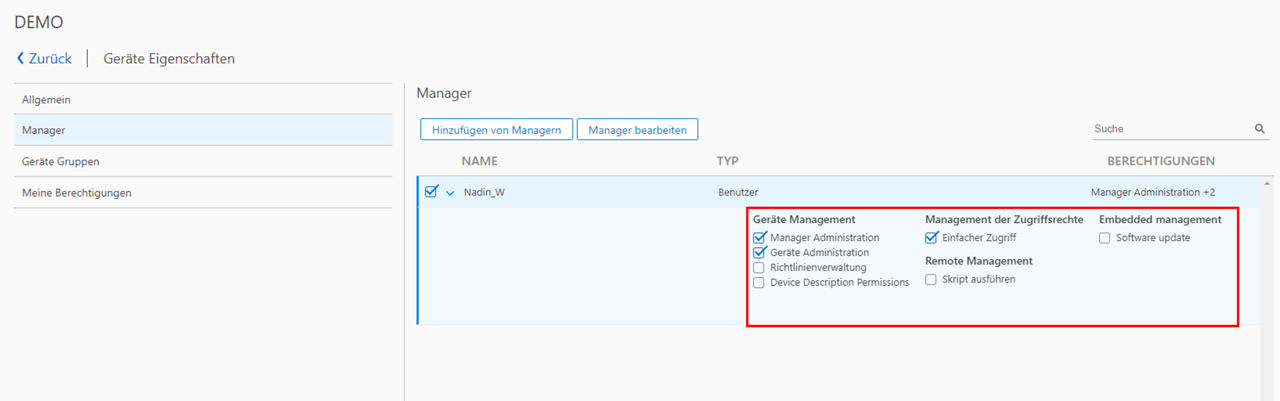Go back with the Zurück link
Viewport: 1280px width, 401px height.
[44, 59]
